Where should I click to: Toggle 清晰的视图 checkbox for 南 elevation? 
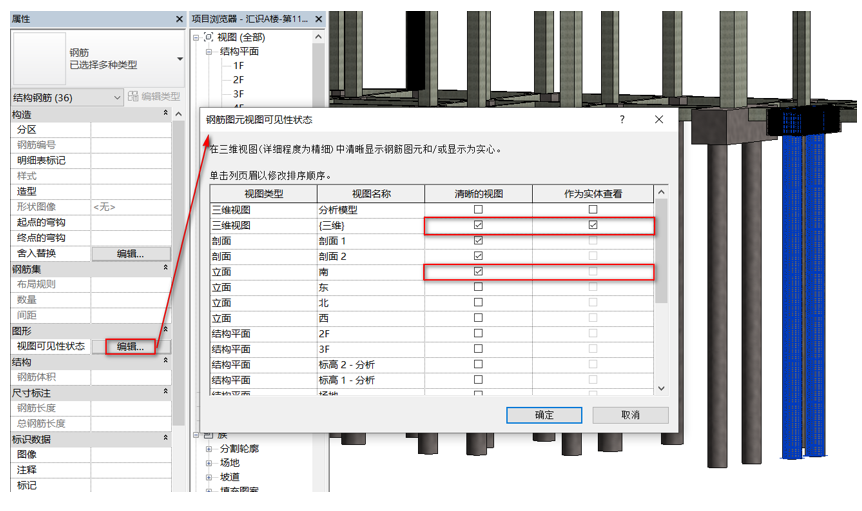pos(478,272)
